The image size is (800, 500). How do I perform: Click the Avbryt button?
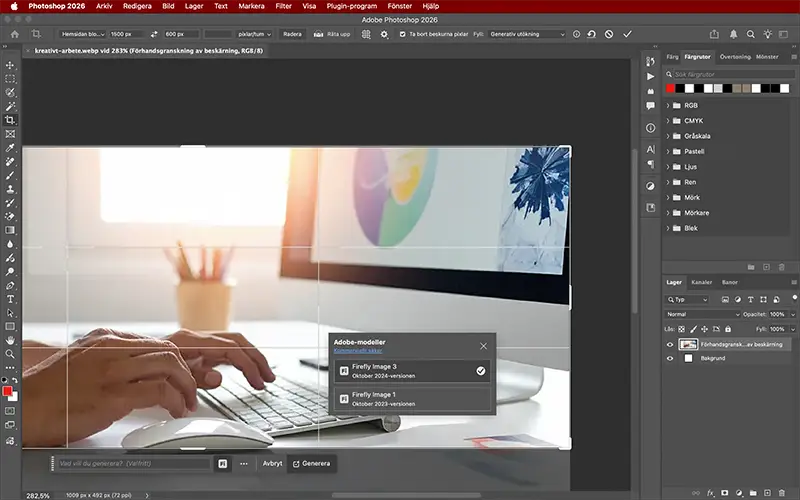[x=272, y=464]
